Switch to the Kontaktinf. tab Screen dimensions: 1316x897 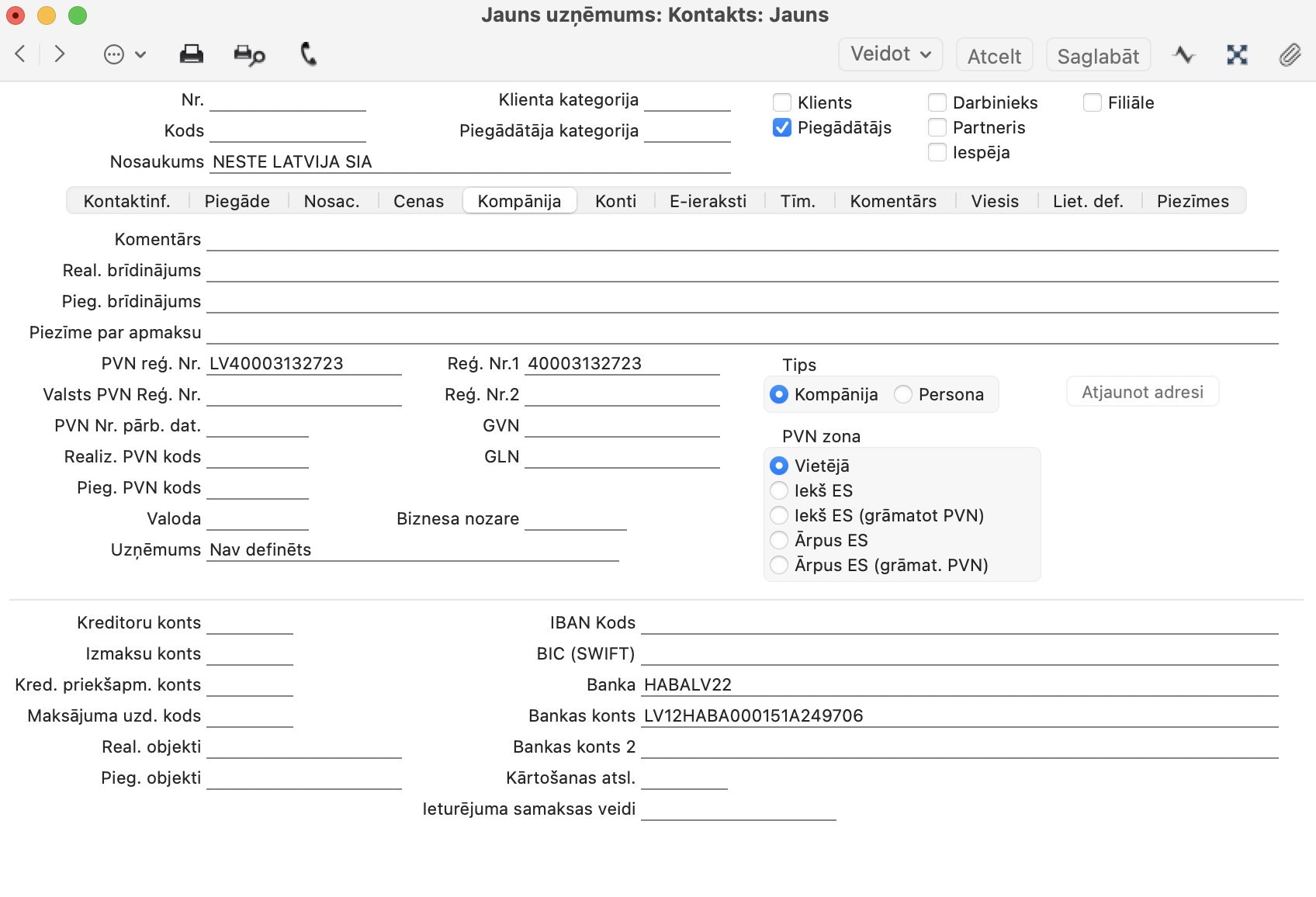[x=126, y=201]
